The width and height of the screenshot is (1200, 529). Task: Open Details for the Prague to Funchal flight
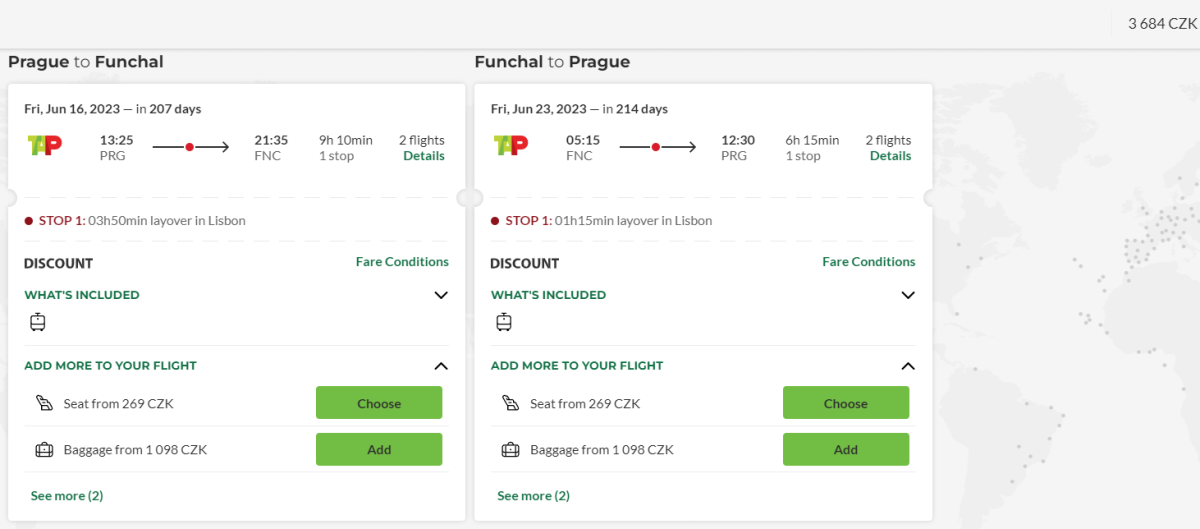point(424,156)
